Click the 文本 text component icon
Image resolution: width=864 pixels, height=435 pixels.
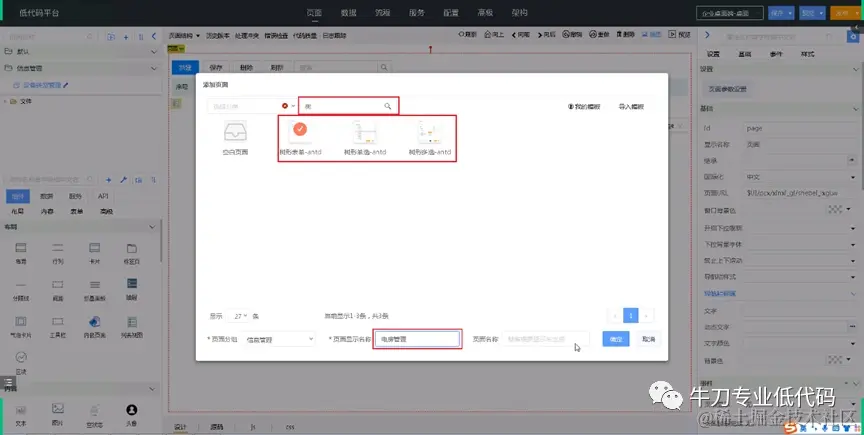tap(21, 410)
